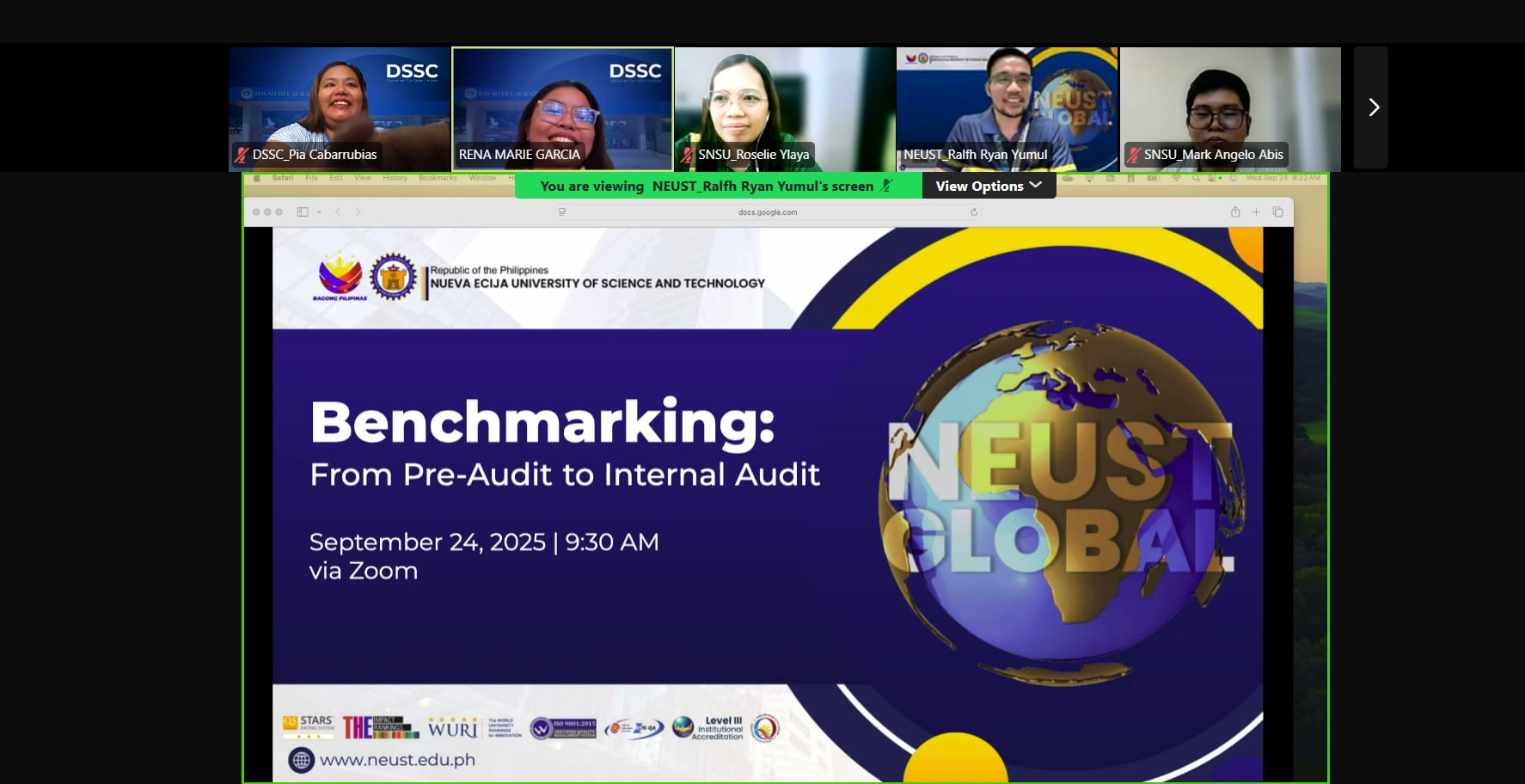The height and width of the screenshot is (784, 1525).
Task: Go back with Safari back arrow
Action: coord(338,211)
